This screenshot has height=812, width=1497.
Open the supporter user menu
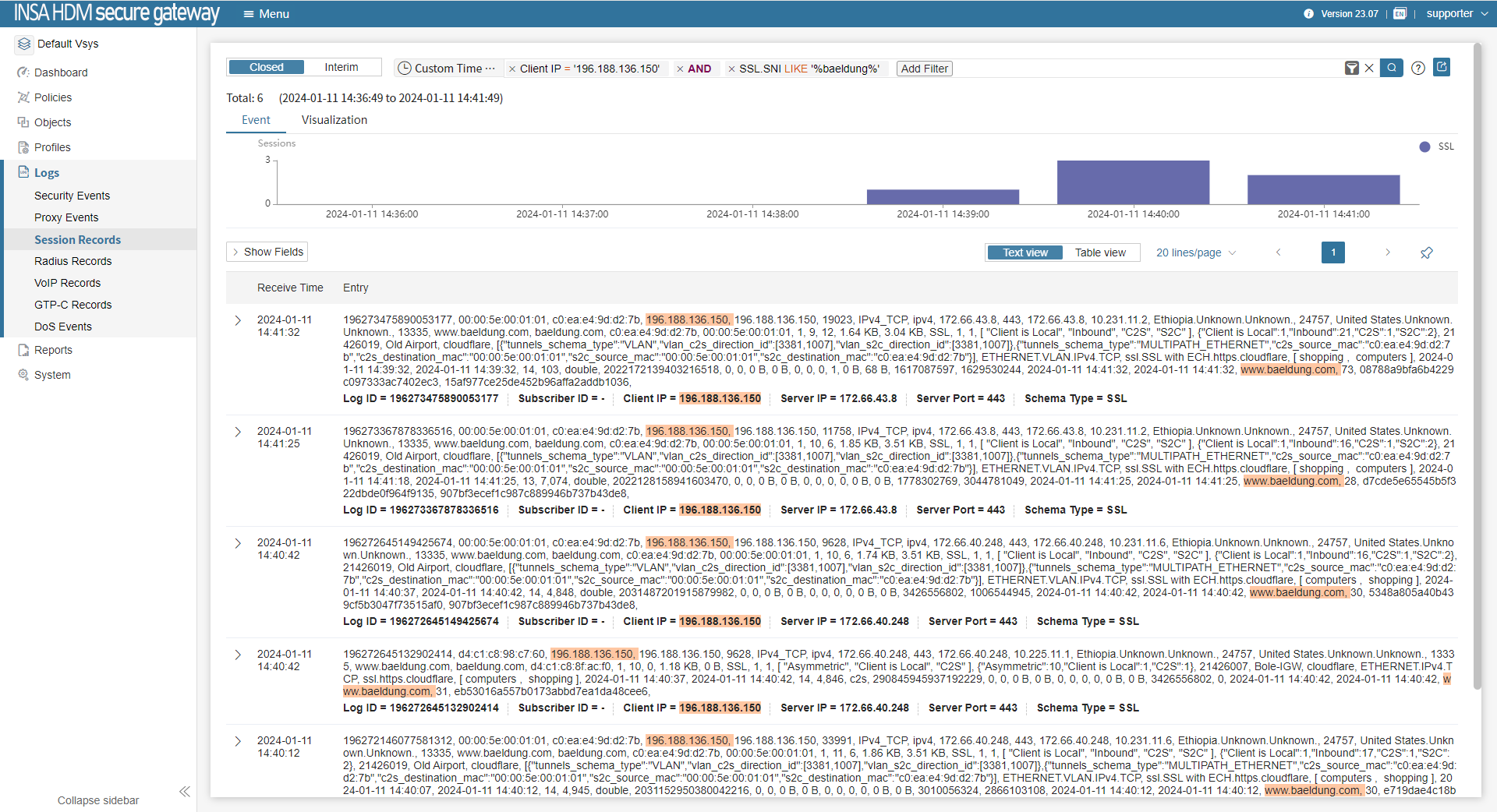[1456, 14]
